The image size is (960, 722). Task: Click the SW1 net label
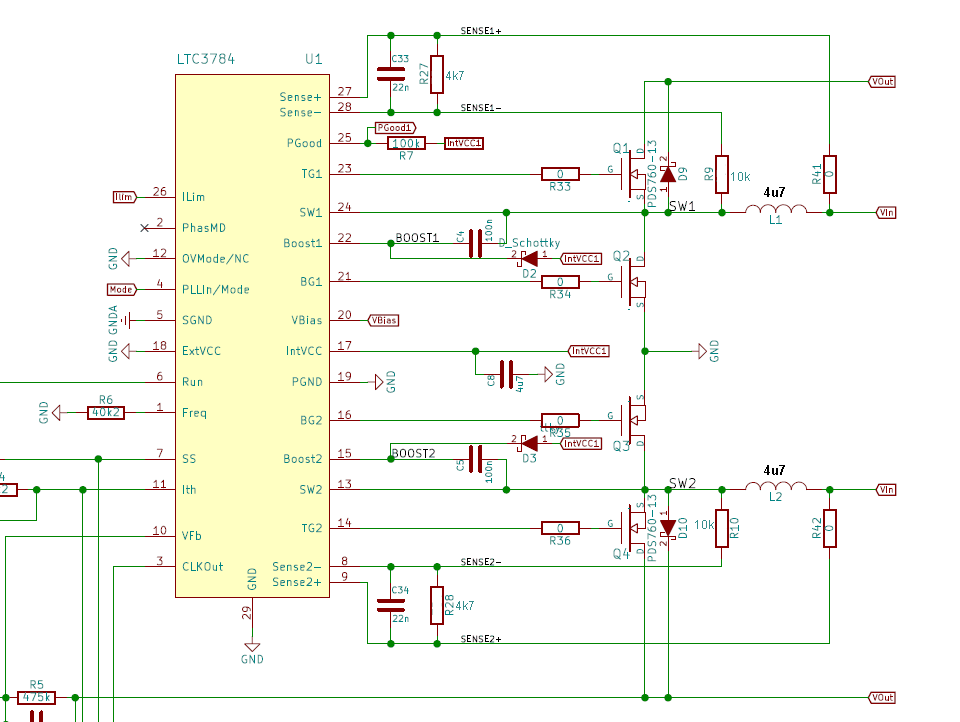pos(682,206)
